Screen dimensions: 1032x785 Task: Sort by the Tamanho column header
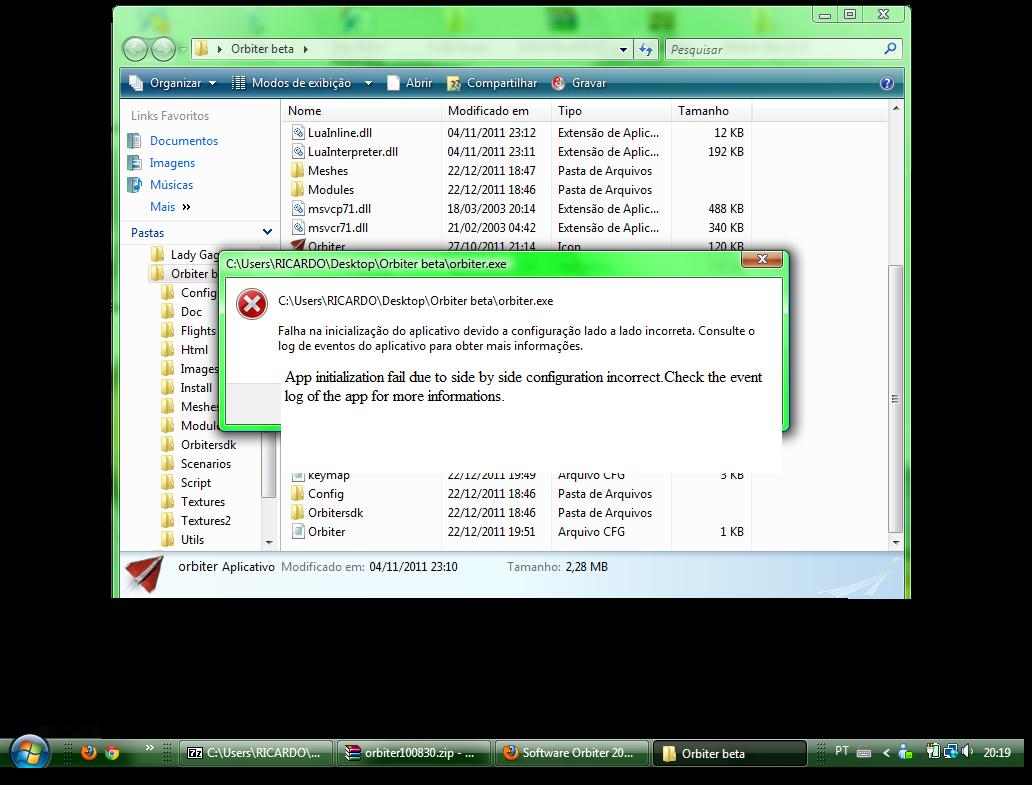tap(711, 111)
